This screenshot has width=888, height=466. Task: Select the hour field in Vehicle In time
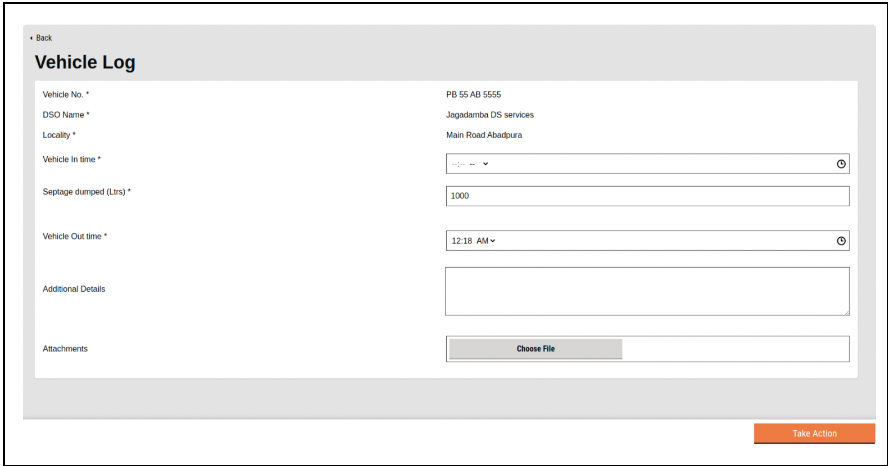click(454, 164)
